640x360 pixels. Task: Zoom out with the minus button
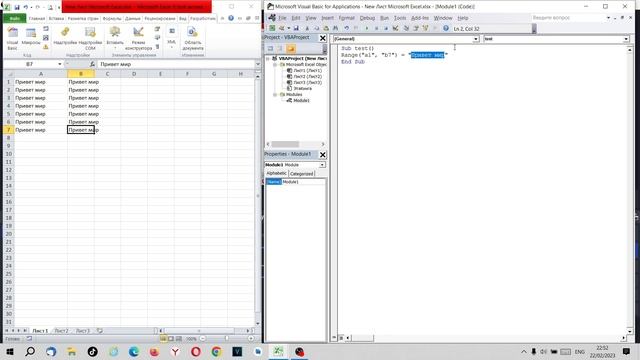pos(202,339)
